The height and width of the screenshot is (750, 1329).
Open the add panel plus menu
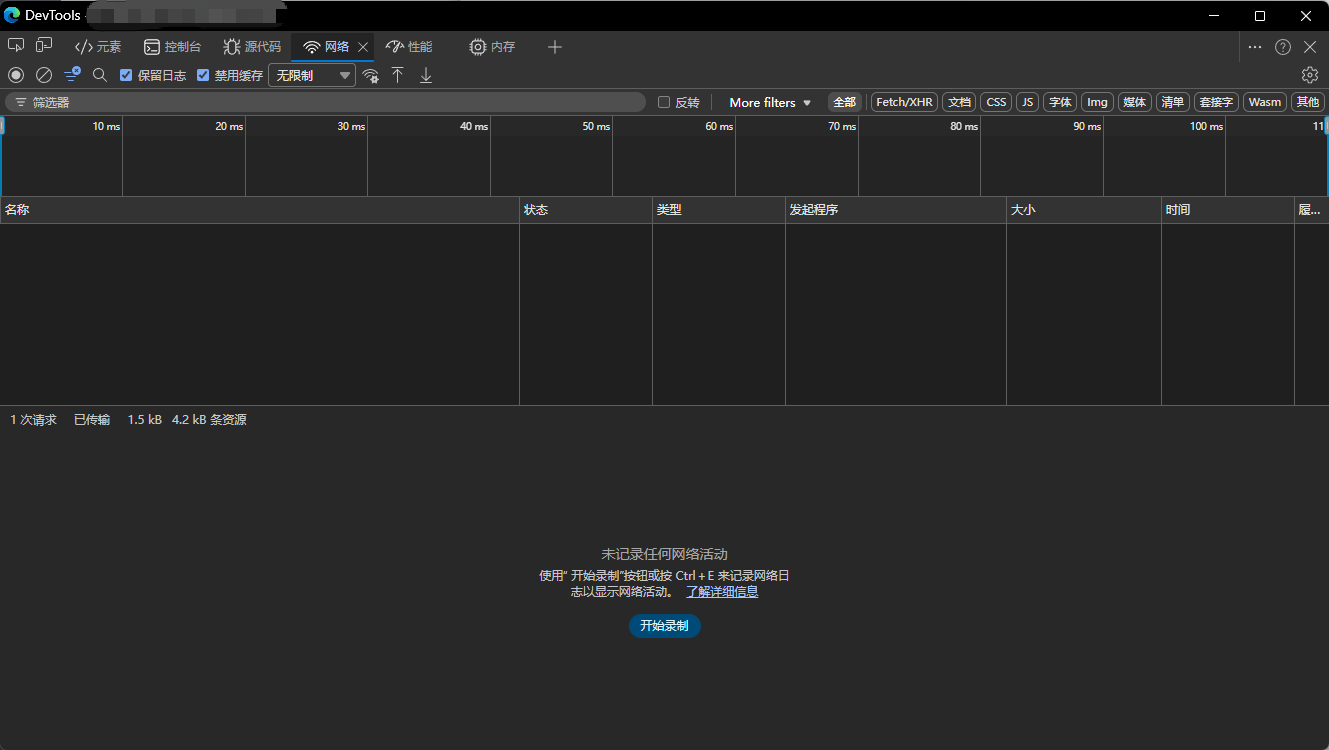click(554, 46)
